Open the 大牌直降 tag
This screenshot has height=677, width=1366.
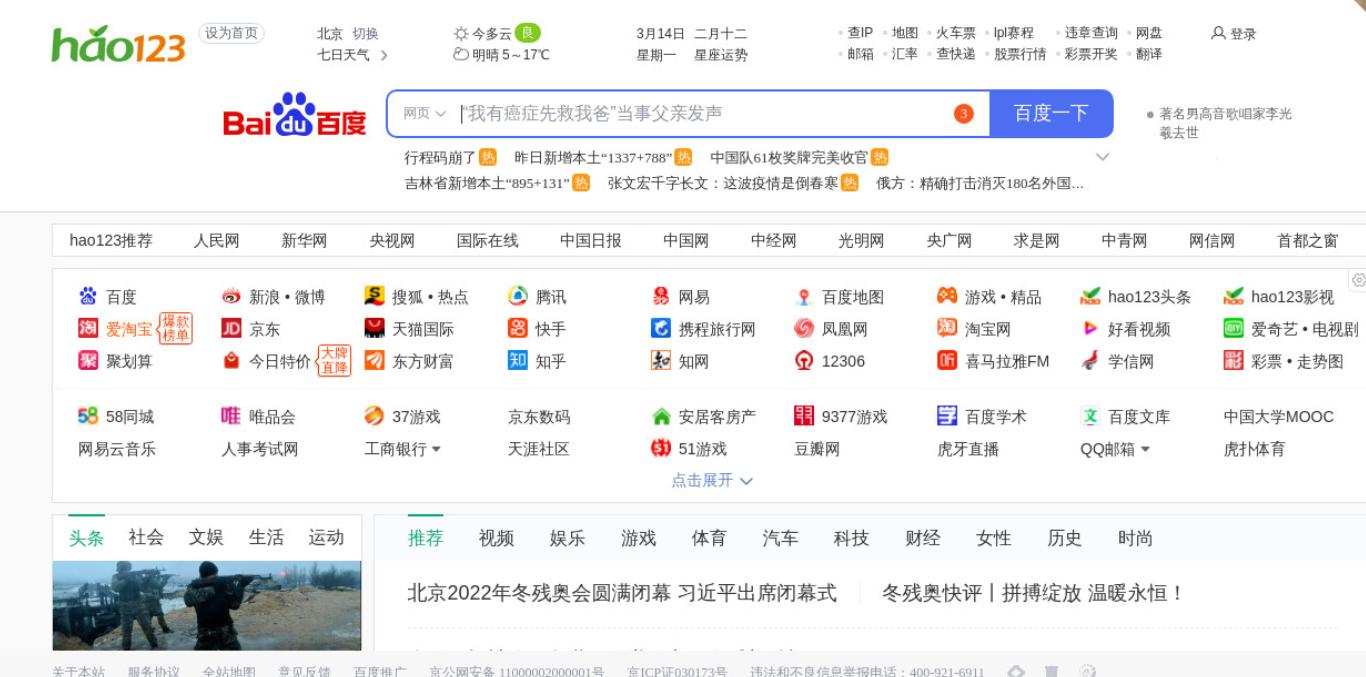click(x=334, y=361)
